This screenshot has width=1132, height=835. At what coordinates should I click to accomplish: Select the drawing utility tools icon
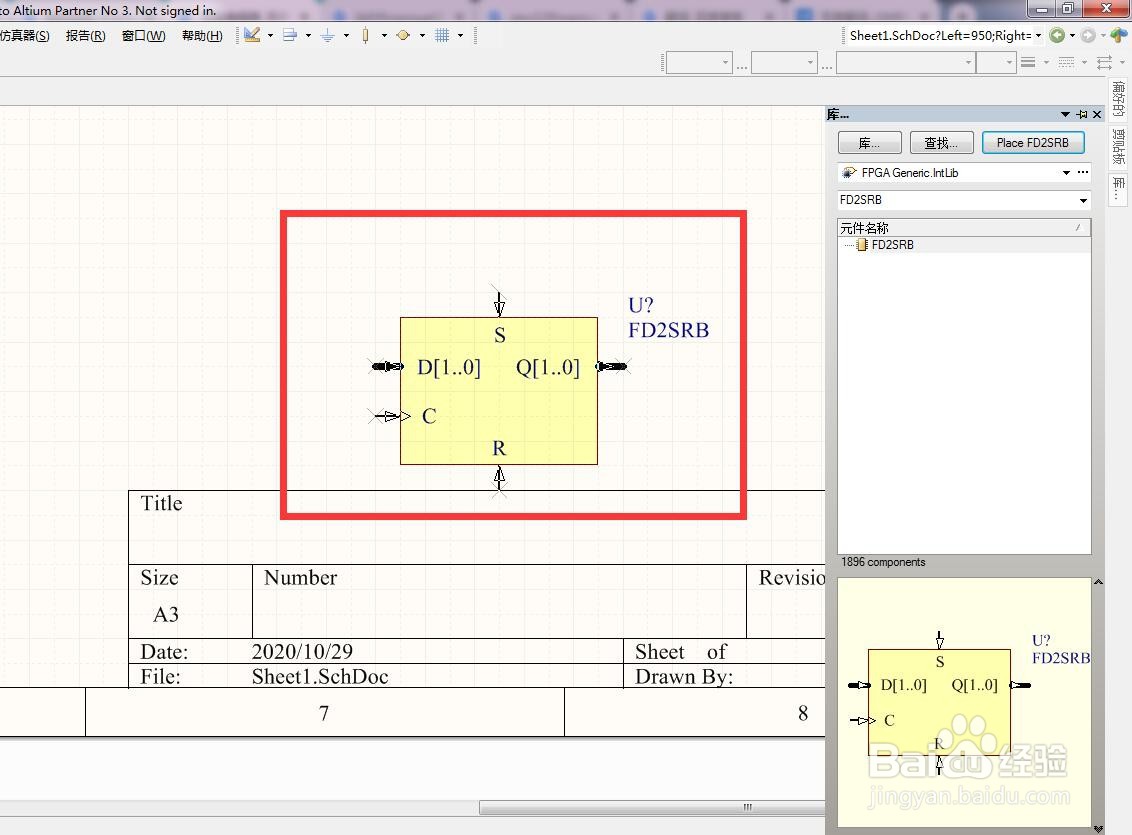pyautogui.click(x=252, y=35)
